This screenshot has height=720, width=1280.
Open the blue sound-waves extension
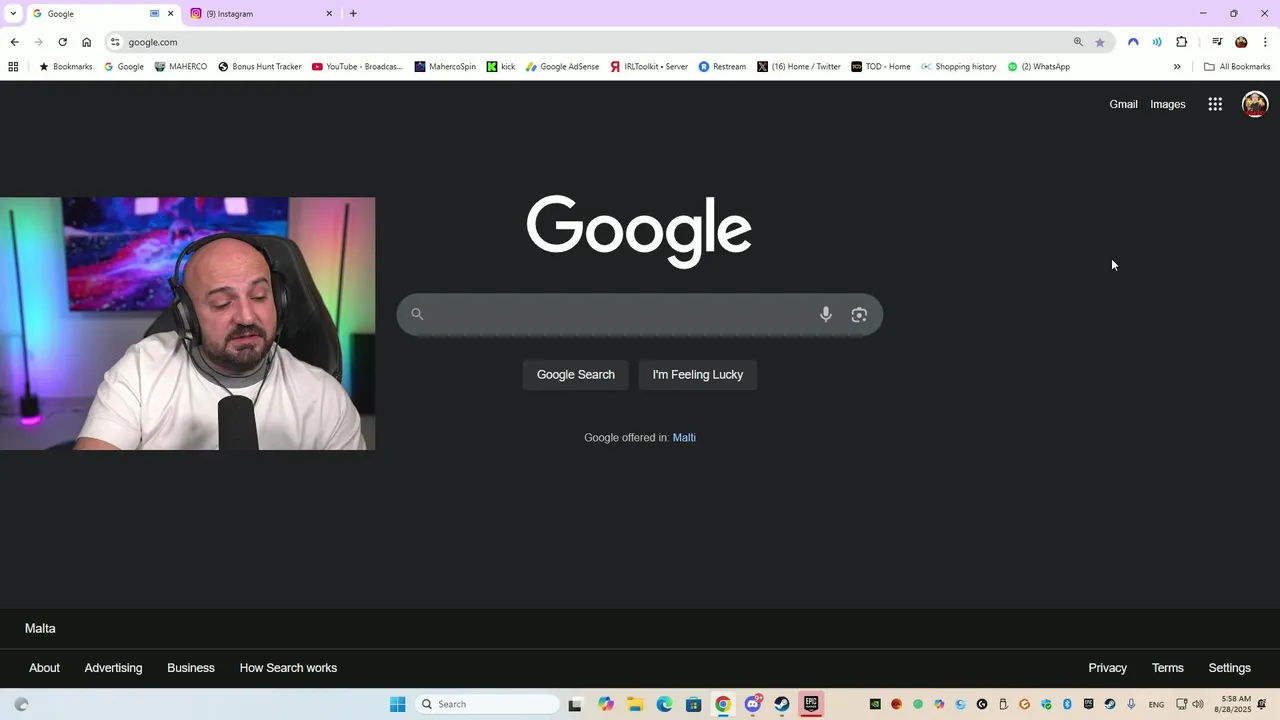coord(1157,42)
